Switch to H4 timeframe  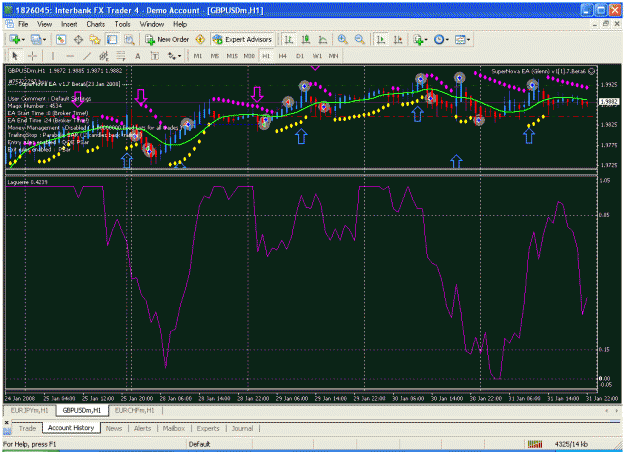[x=283, y=56]
